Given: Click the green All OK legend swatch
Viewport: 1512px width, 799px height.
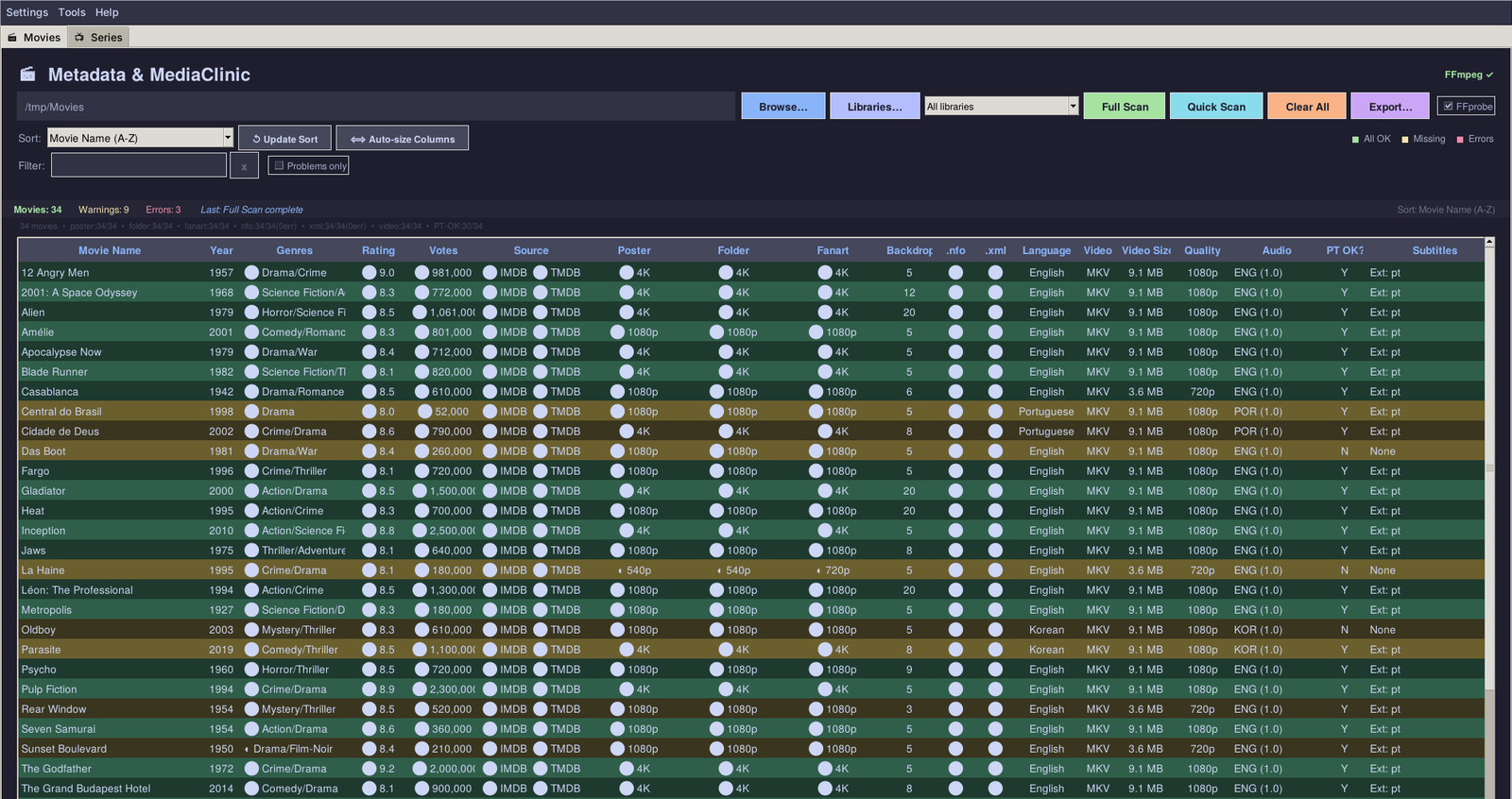Looking at the screenshot, I should point(1355,140).
